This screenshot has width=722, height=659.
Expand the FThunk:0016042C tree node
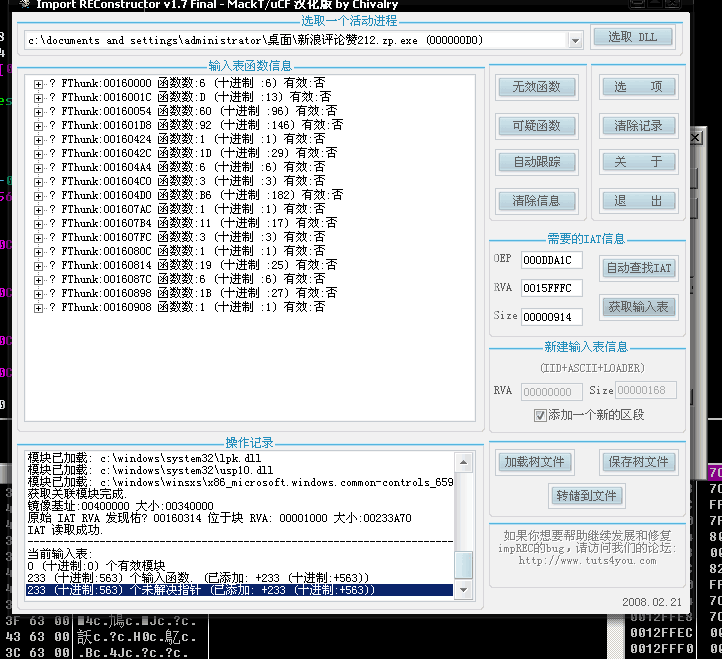coord(38,154)
